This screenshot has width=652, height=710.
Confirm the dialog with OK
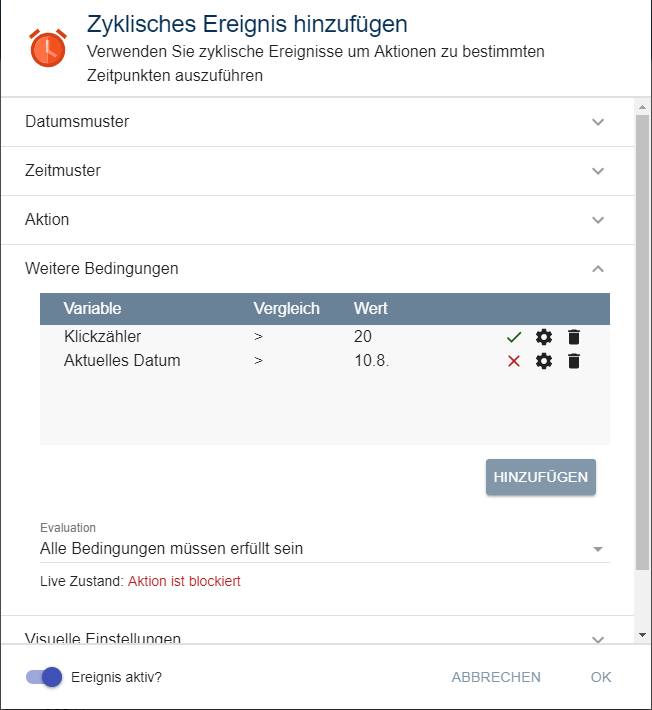[x=601, y=677]
